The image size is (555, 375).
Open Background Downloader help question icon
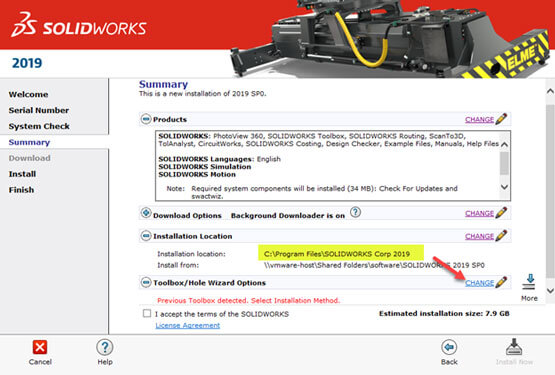pyautogui.click(x=355, y=212)
